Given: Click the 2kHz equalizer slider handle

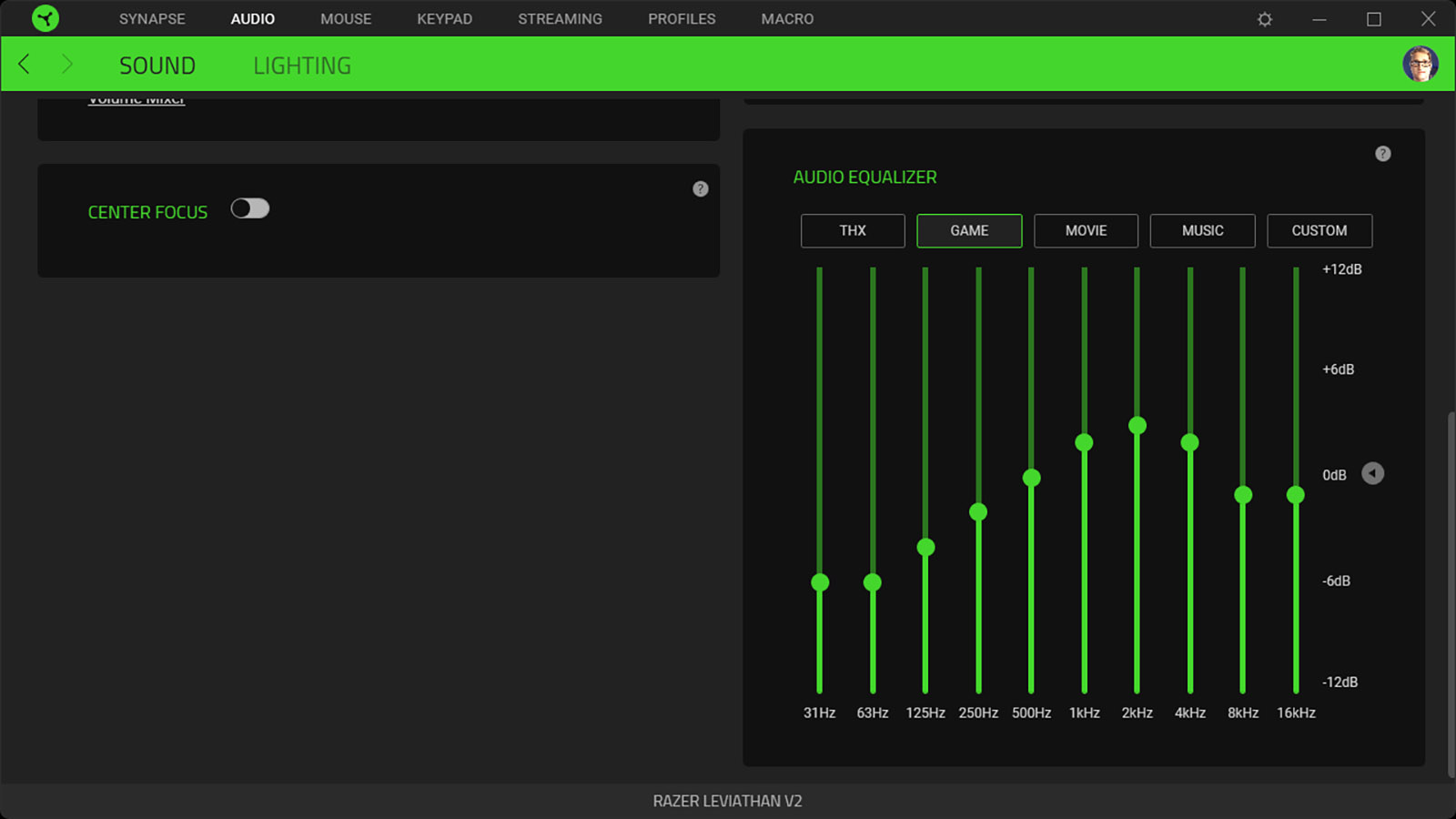Looking at the screenshot, I should tap(1137, 425).
